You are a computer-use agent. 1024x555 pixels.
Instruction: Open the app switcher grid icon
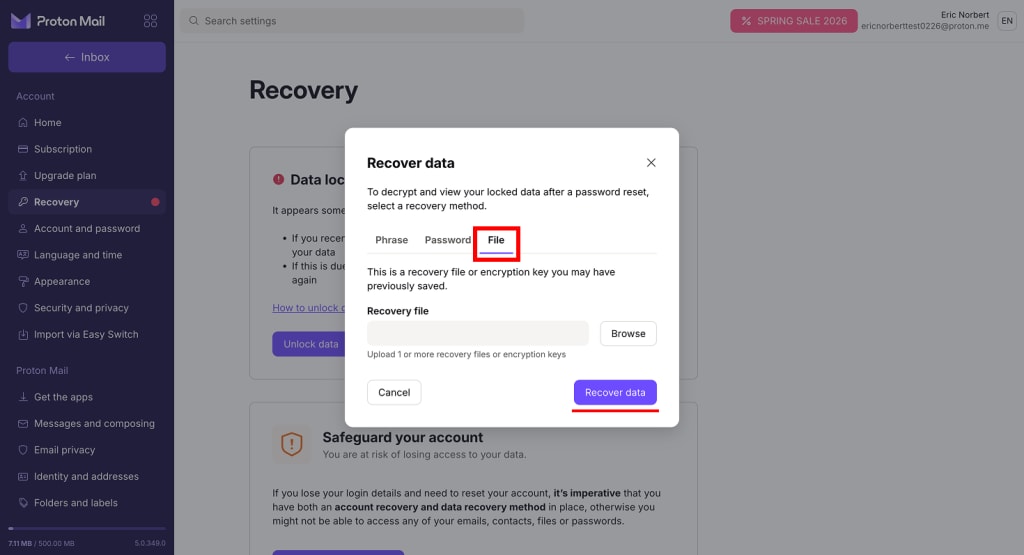tap(150, 21)
